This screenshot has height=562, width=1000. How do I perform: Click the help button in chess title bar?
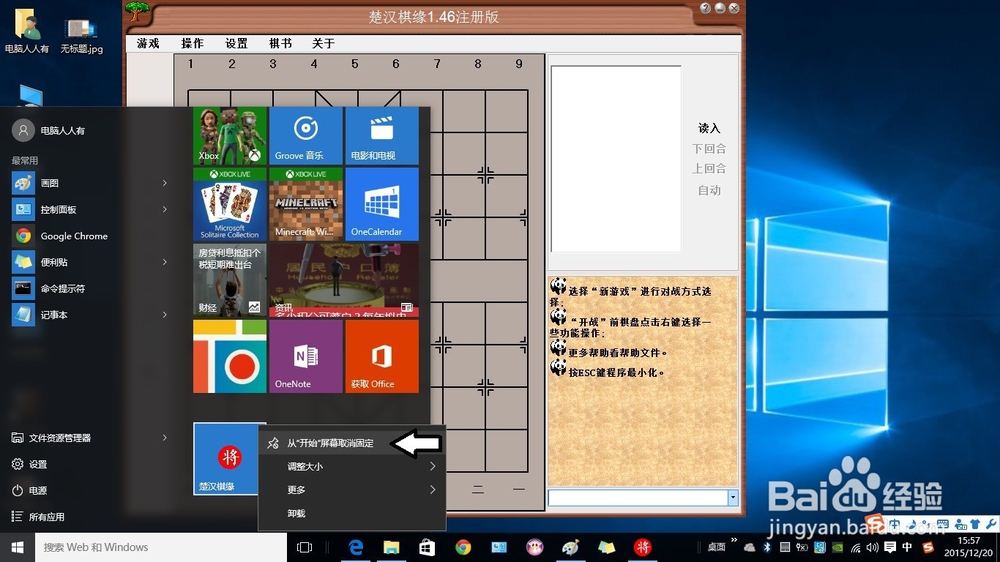point(705,8)
